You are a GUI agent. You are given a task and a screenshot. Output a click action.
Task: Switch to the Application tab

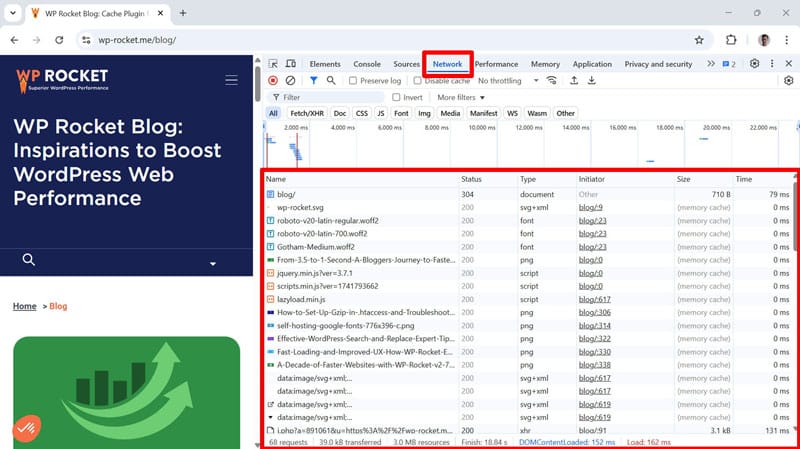[592, 64]
